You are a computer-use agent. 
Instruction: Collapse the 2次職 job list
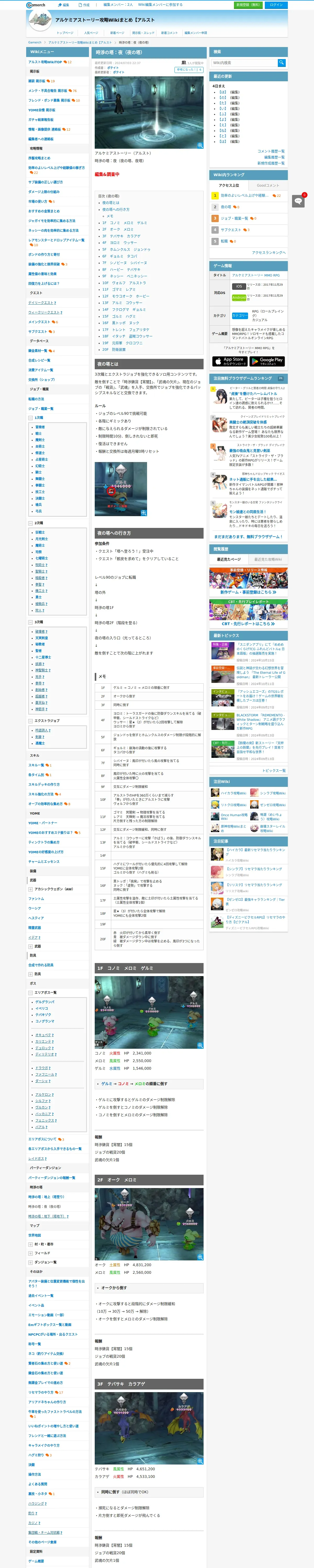(x=31, y=523)
